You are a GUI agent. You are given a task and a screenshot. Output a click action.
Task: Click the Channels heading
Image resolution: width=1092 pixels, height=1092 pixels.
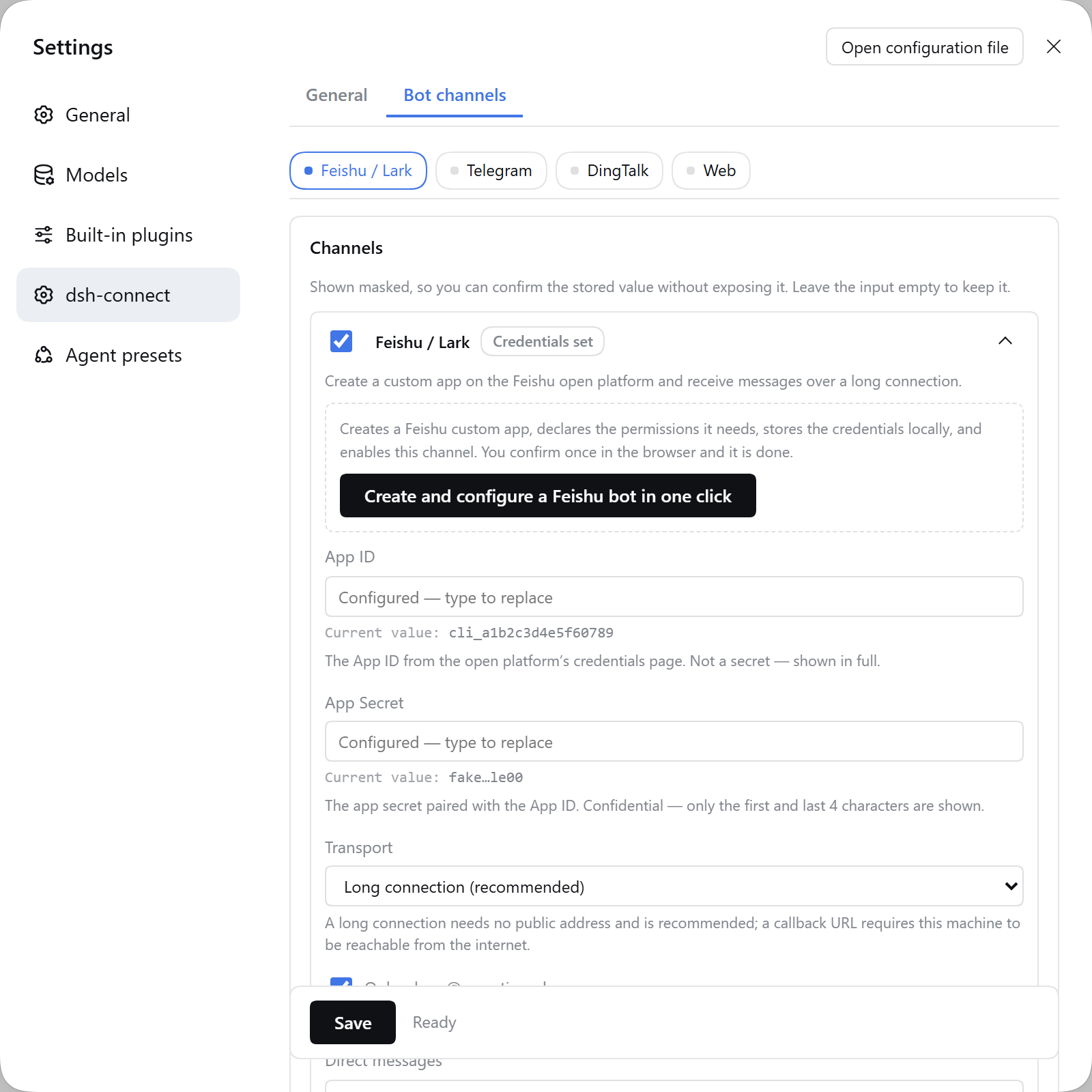pos(346,248)
